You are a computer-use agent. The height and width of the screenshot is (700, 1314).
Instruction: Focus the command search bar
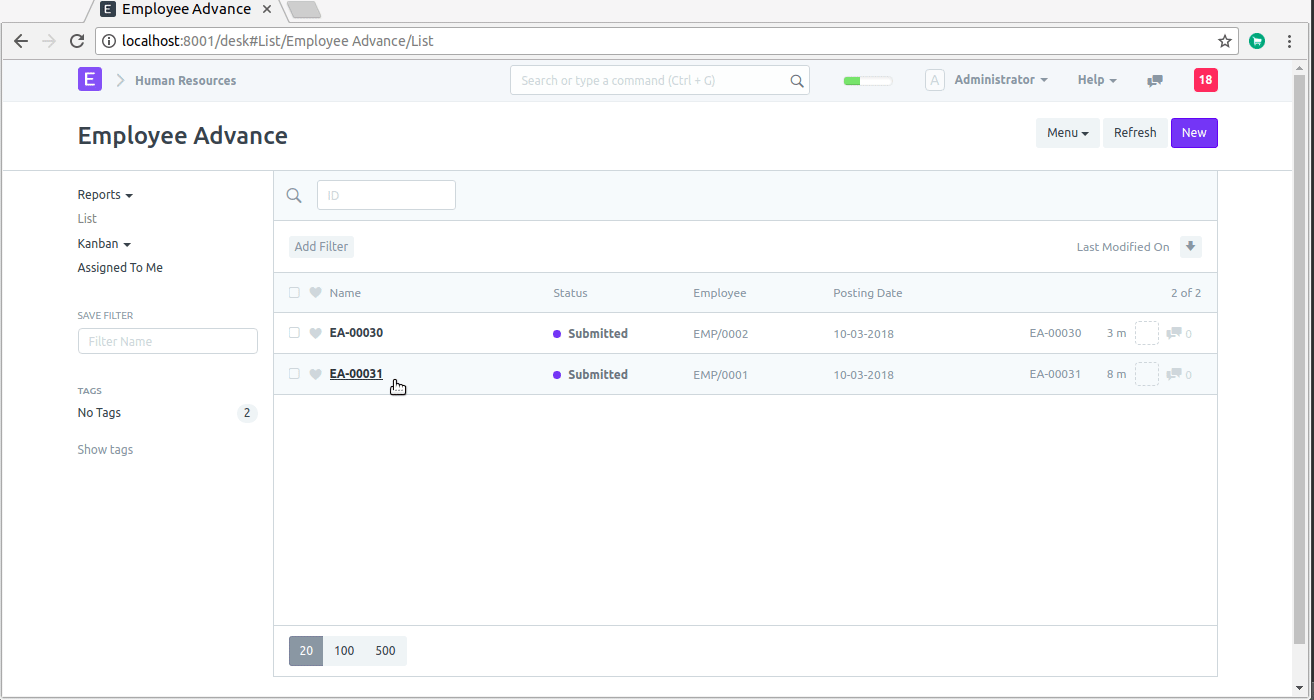click(x=660, y=80)
